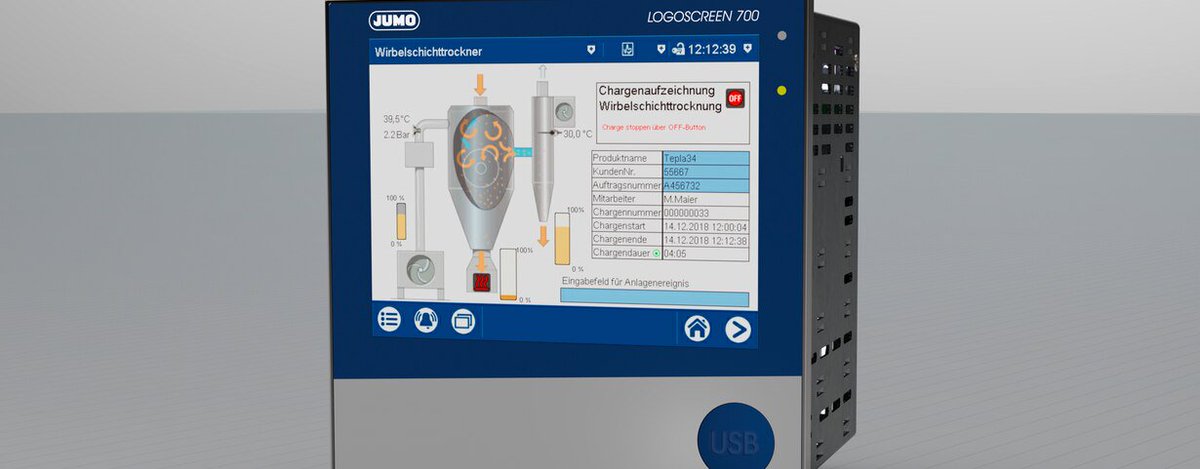1200x469 pixels.
Task: Click the white exhaust arrow above the cyclone
Action: click(x=544, y=71)
